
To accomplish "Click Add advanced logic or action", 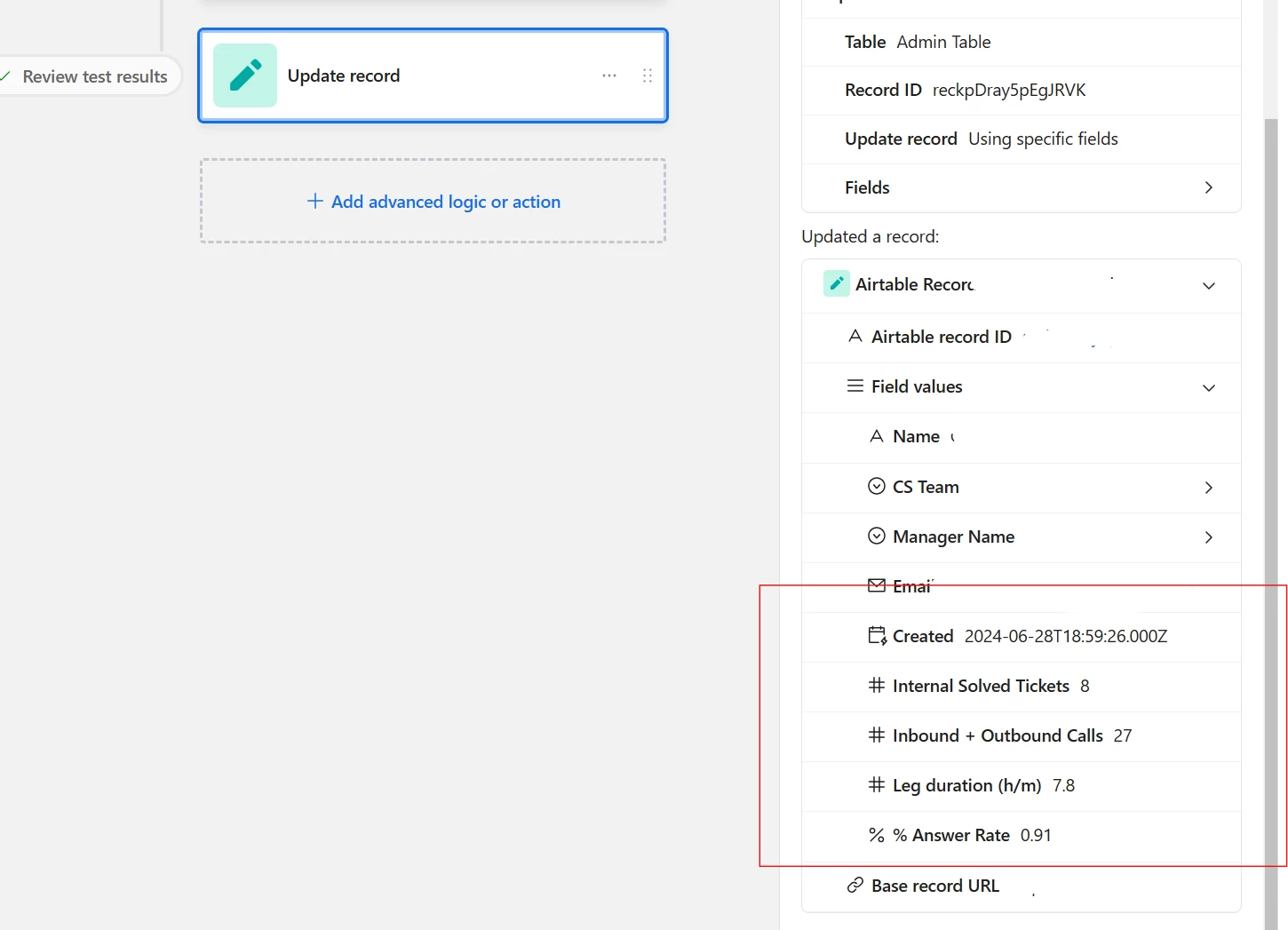I will click(433, 202).
